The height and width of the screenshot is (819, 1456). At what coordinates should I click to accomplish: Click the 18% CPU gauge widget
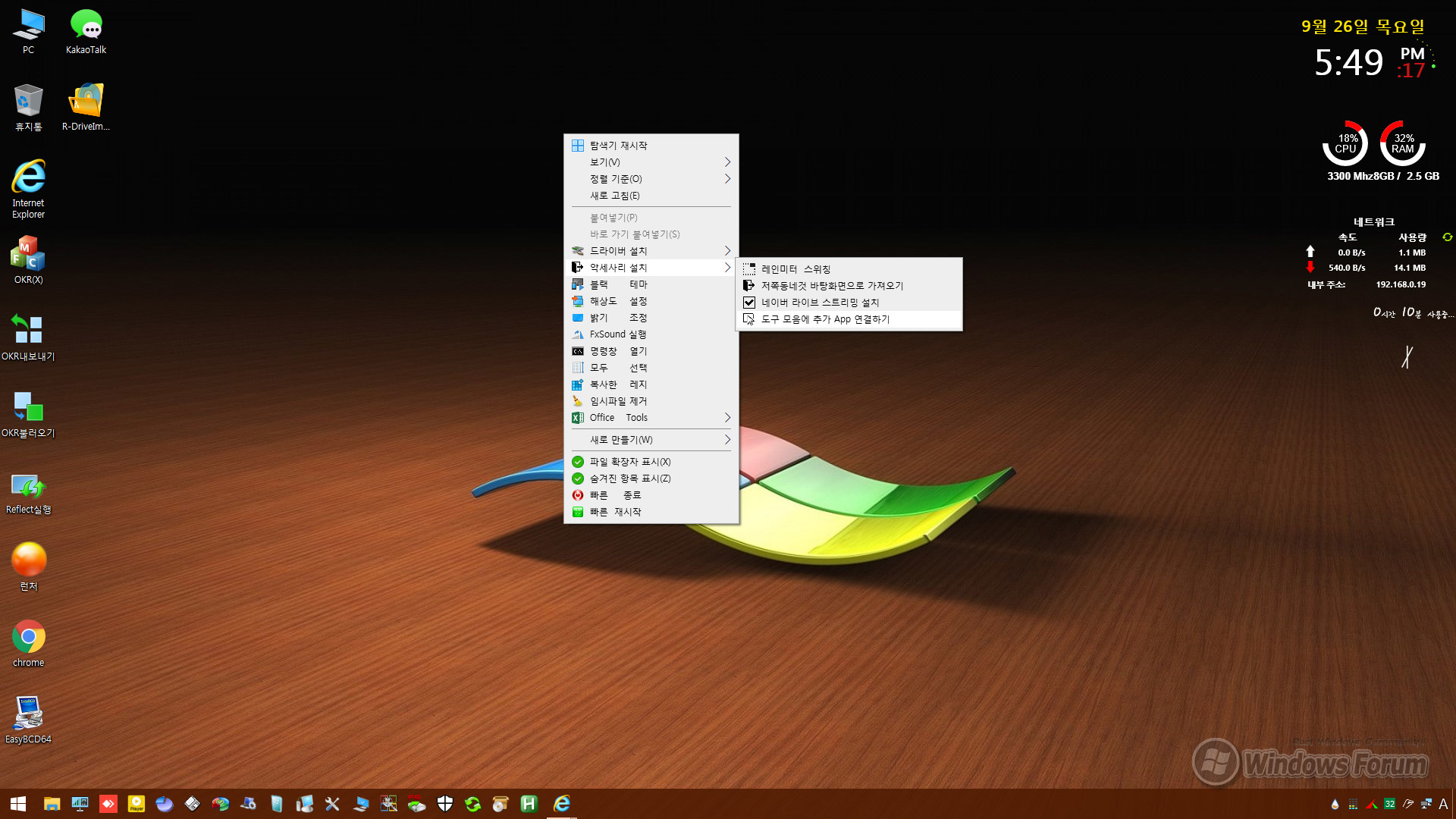pyautogui.click(x=1345, y=143)
